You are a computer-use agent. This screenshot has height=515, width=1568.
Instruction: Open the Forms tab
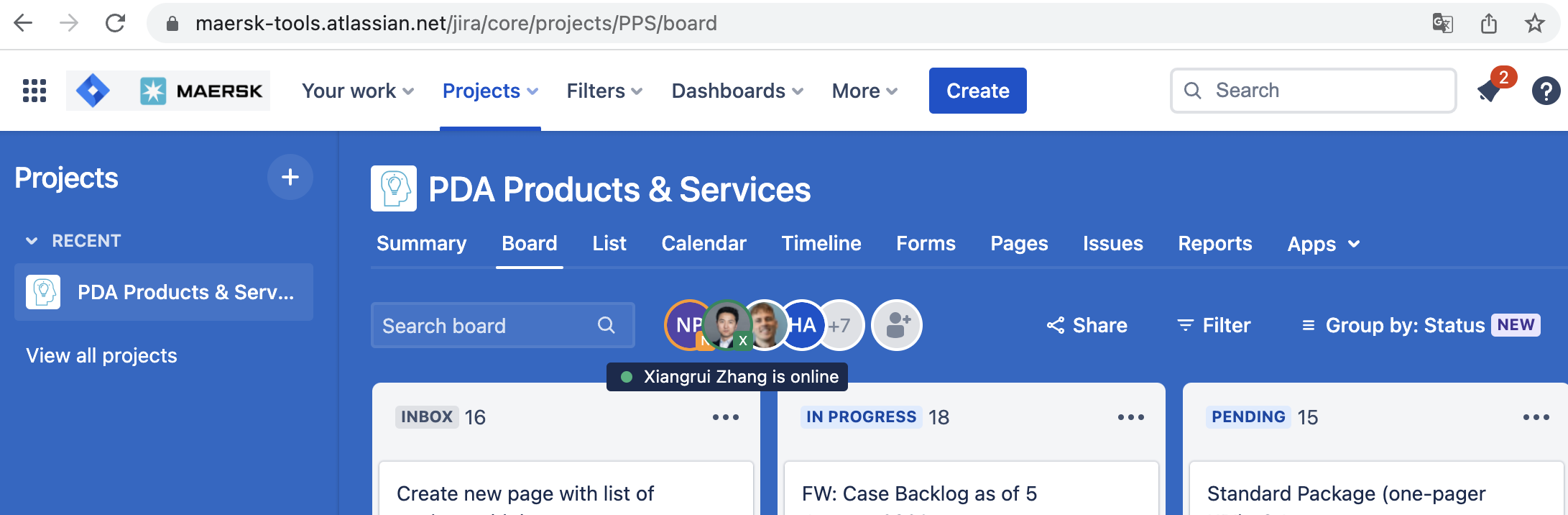(926, 243)
